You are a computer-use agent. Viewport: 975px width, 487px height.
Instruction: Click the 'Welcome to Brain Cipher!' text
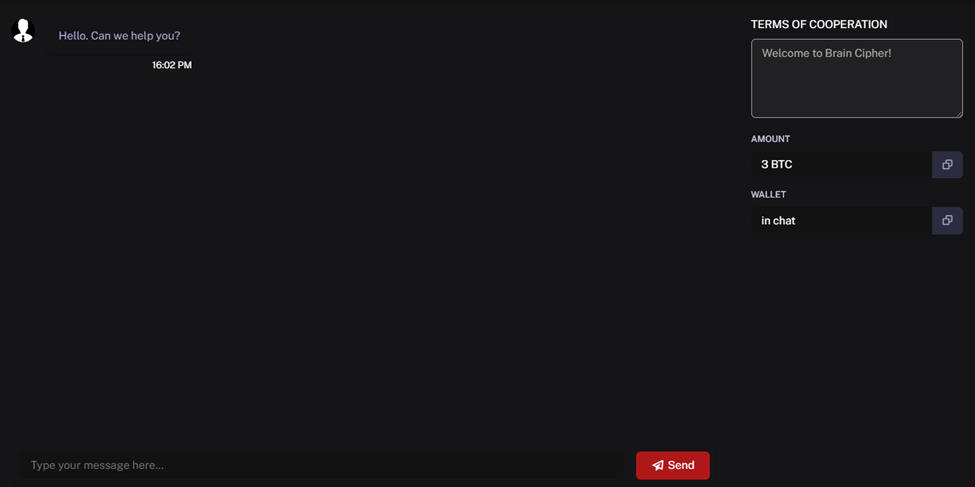click(827, 53)
